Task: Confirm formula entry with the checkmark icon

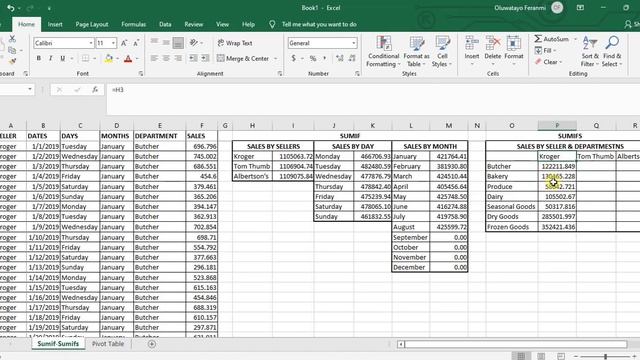Action: (x=77, y=89)
